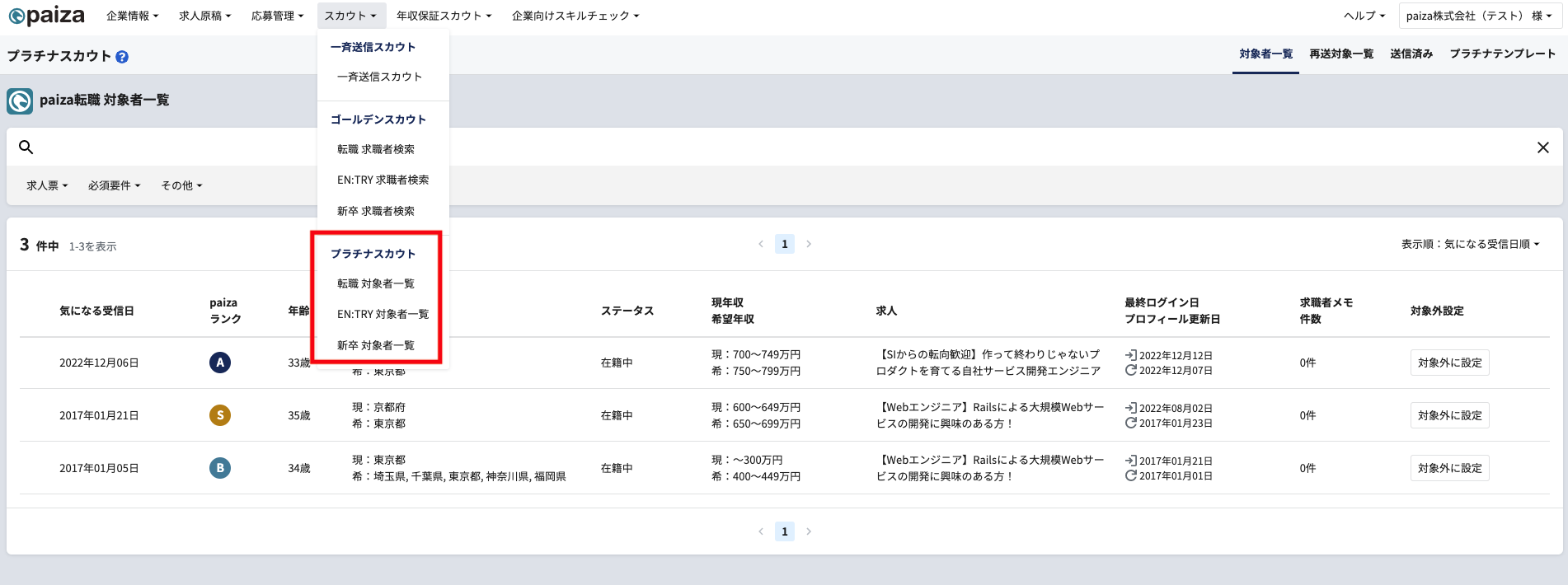The image size is (1568, 585).
Task: Clear search with the X icon
Action: click(1542, 147)
